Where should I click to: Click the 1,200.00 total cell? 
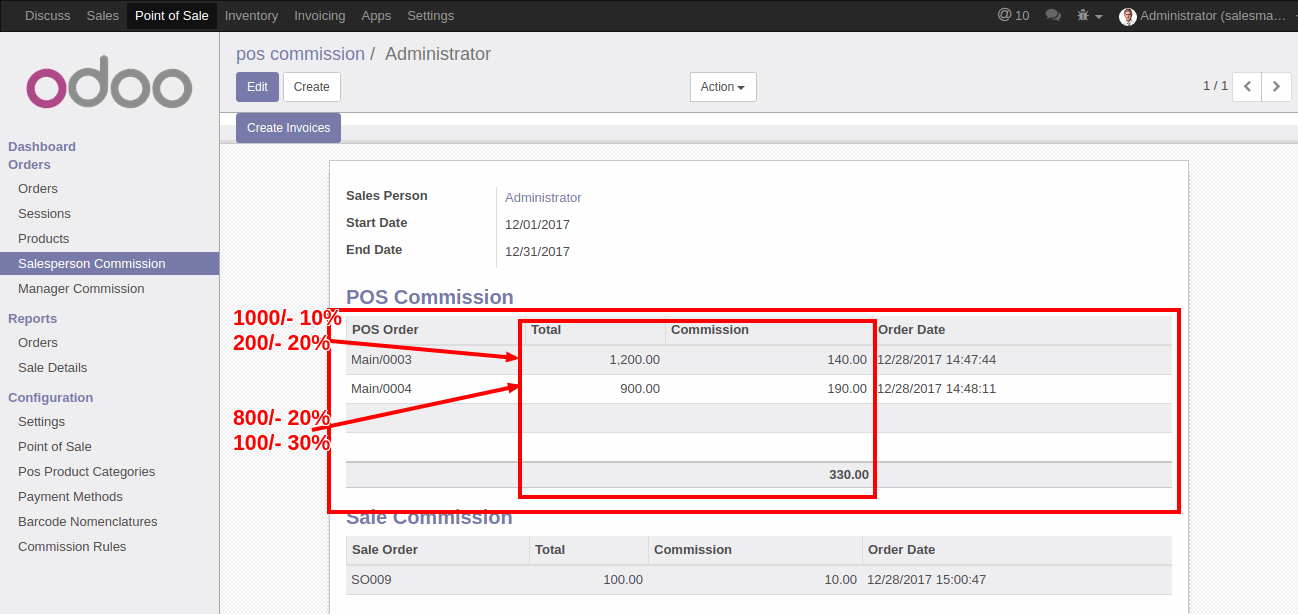click(634, 360)
